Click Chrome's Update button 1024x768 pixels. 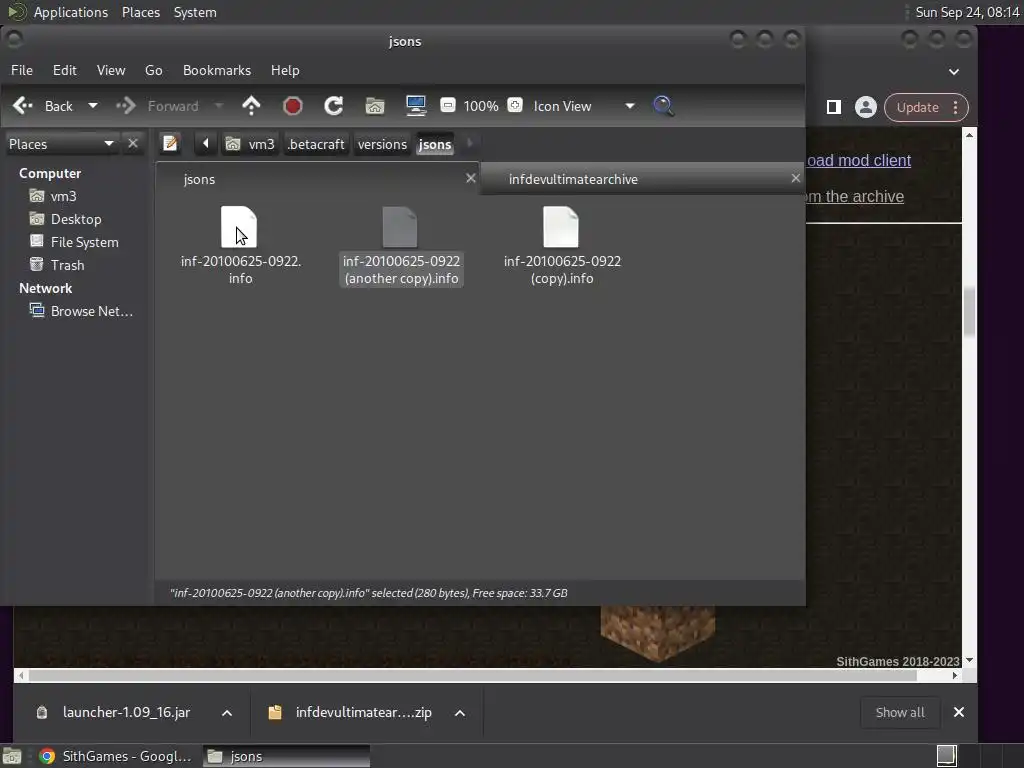point(918,107)
